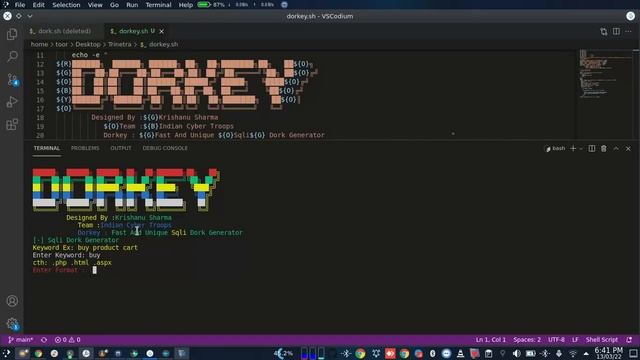640x360 pixels.
Task: Click the Open Changes icon in editor toolbar
Action: [604, 31]
